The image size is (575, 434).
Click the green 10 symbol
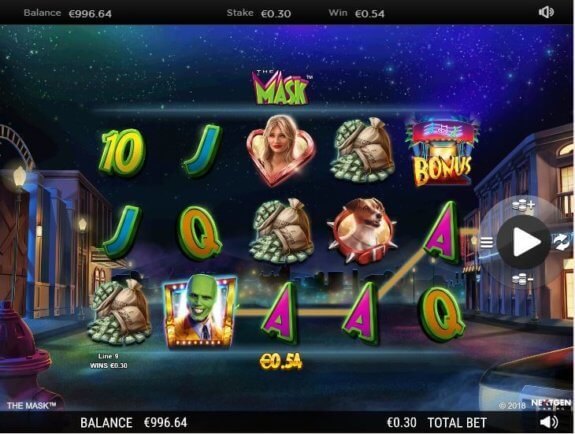click(x=122, y=153)
